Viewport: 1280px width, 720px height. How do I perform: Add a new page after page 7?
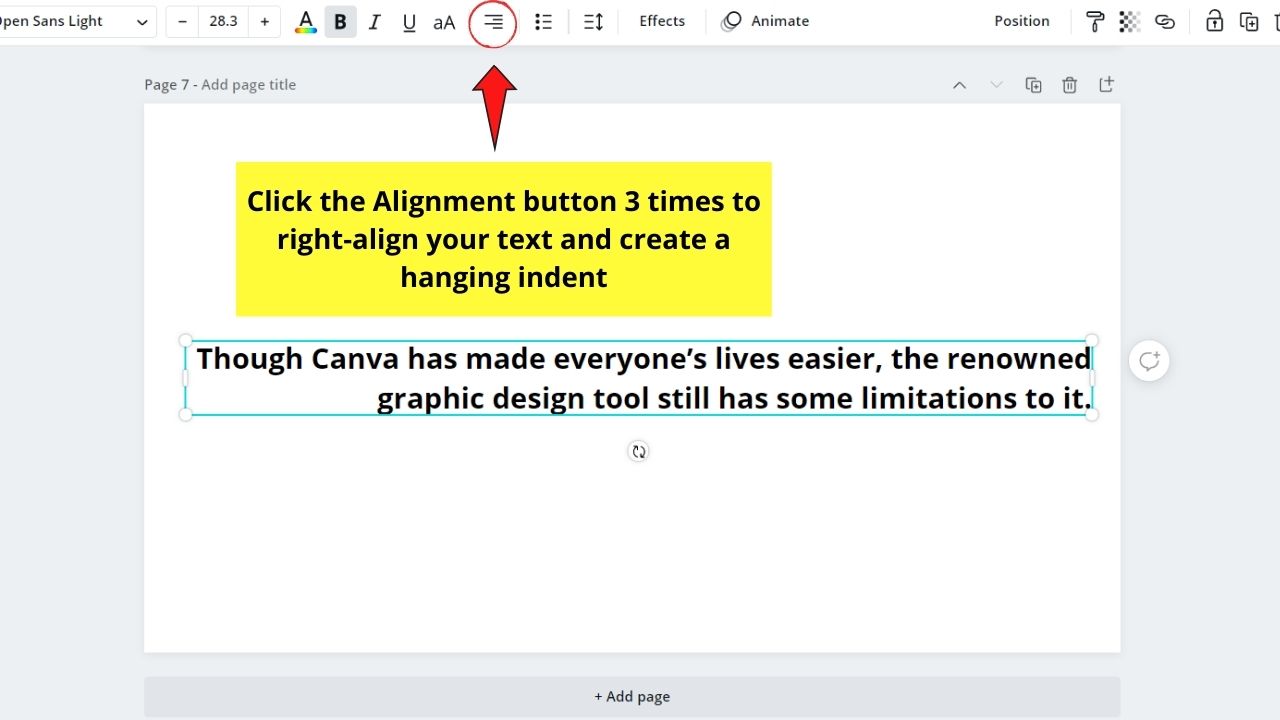tap(1106, 85)
